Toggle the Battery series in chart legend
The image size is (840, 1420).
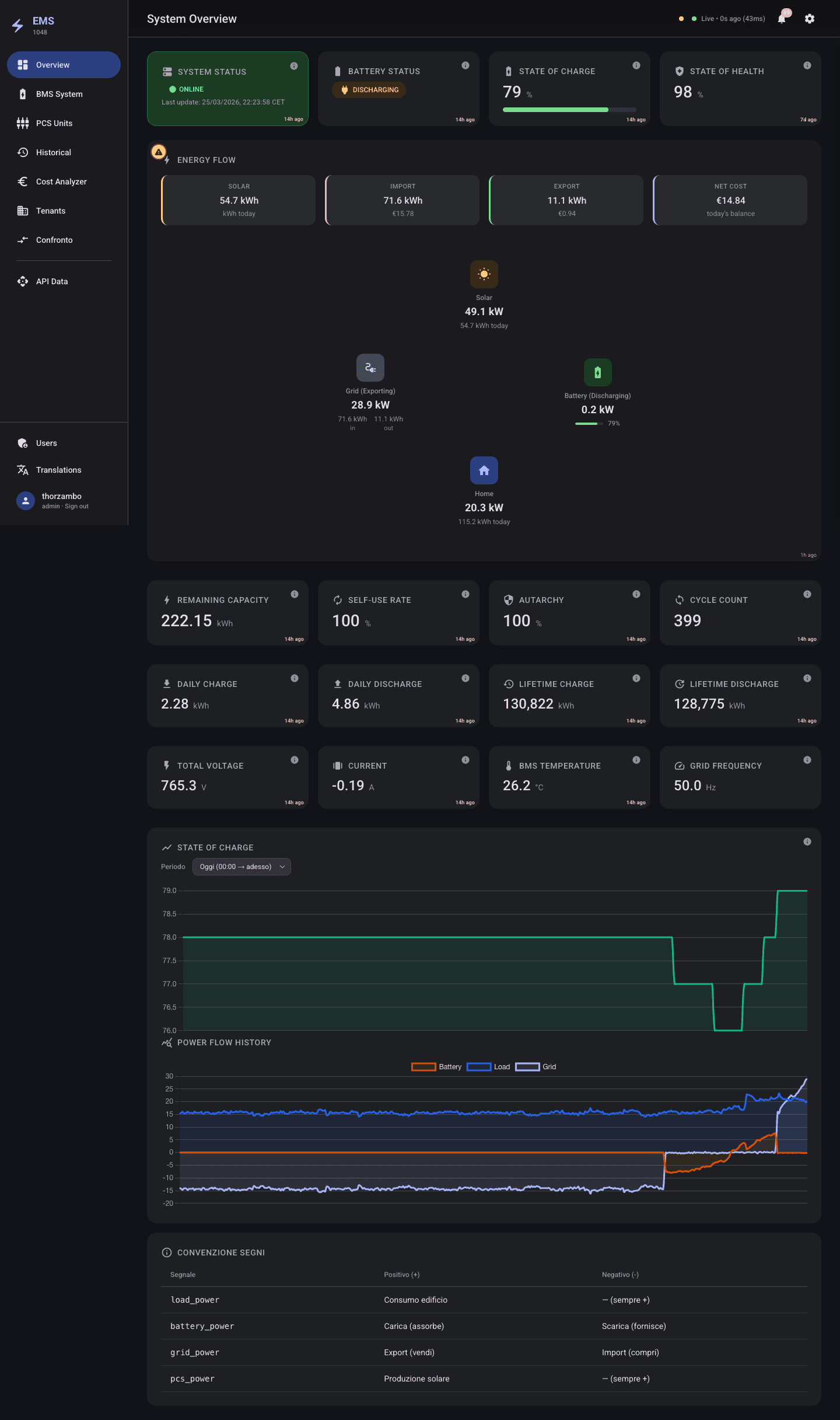tap(436, 1067)
